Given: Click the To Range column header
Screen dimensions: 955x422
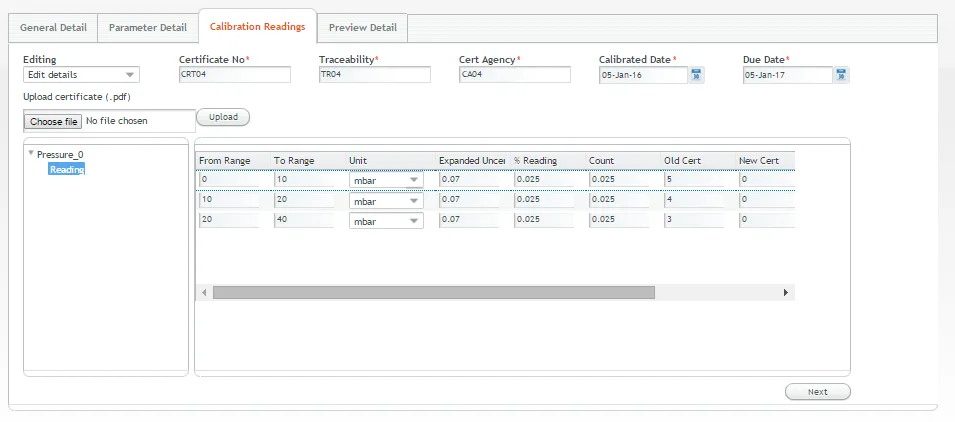Looking at the screenshot, I should (307, 161).
